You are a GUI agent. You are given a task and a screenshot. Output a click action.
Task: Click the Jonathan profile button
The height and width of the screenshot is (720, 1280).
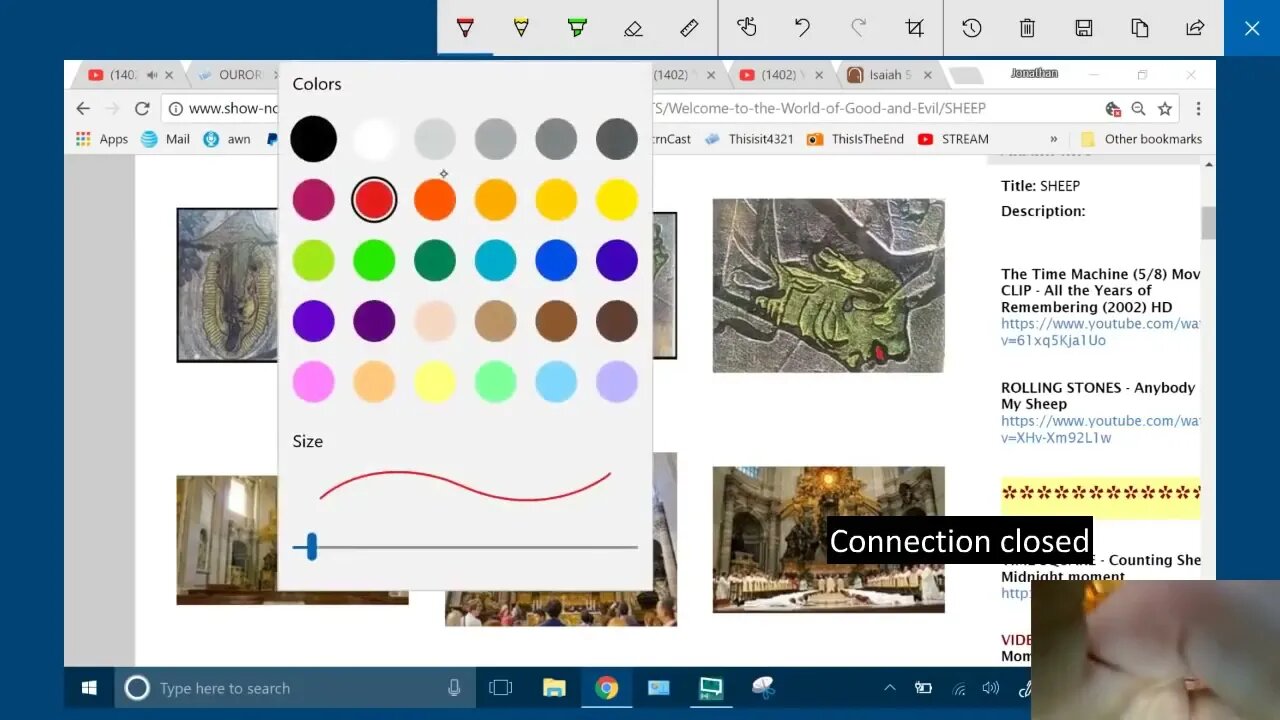(1034, 73)
